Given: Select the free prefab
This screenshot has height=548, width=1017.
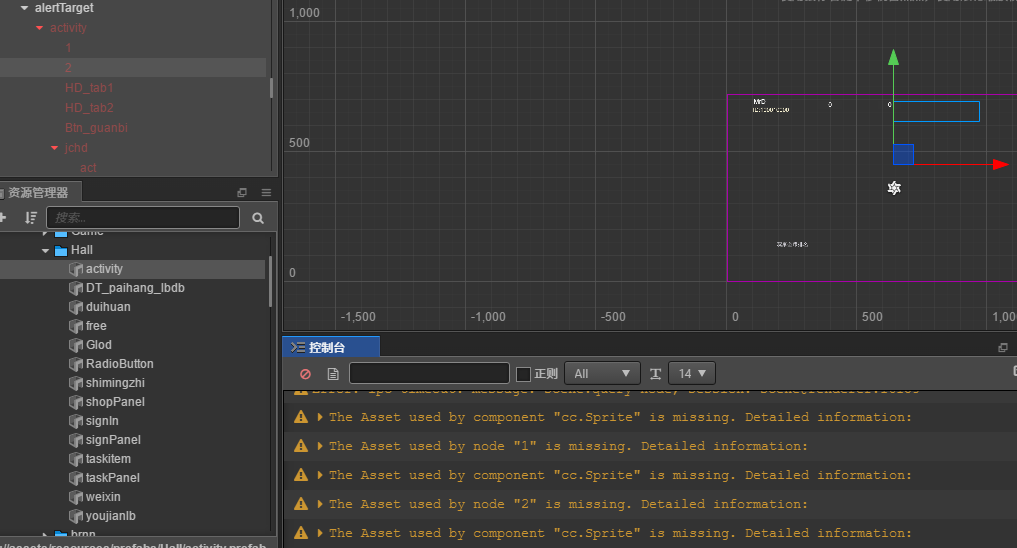Looking at the screenshot, I should pos(96,326).
